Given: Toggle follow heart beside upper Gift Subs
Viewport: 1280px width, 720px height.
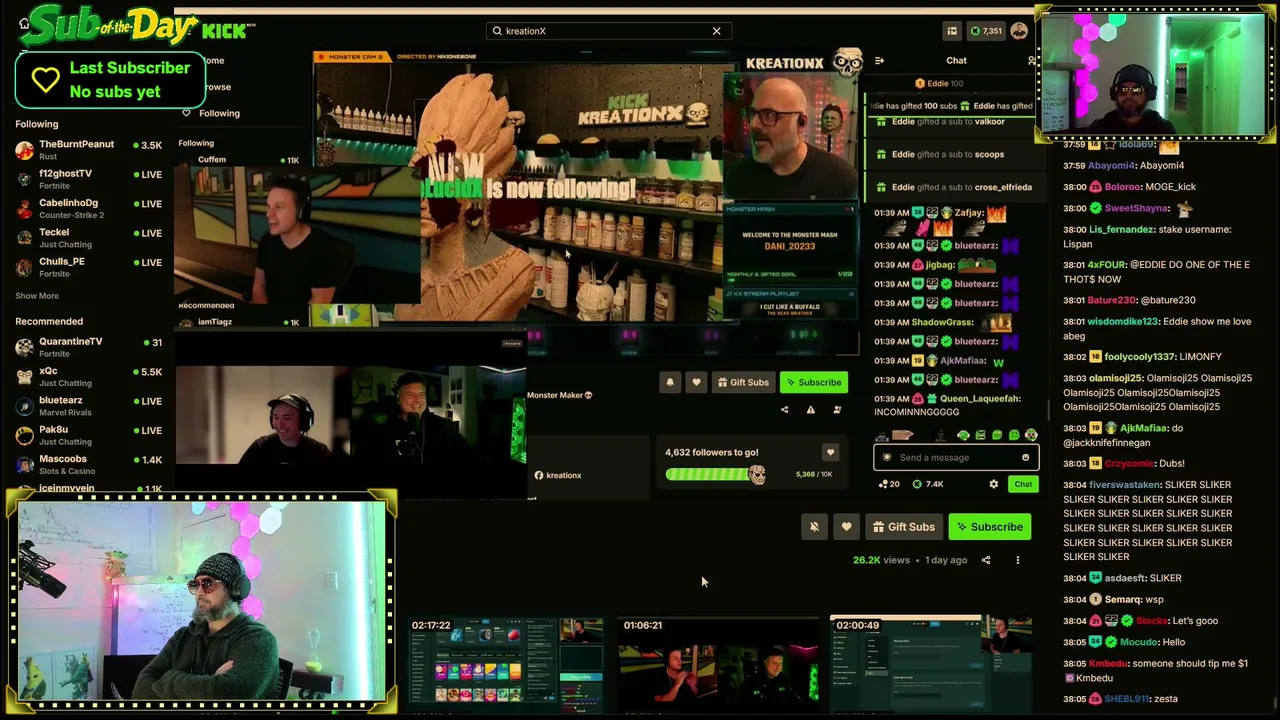Looking at the screenshot, I should coord(696,382).
